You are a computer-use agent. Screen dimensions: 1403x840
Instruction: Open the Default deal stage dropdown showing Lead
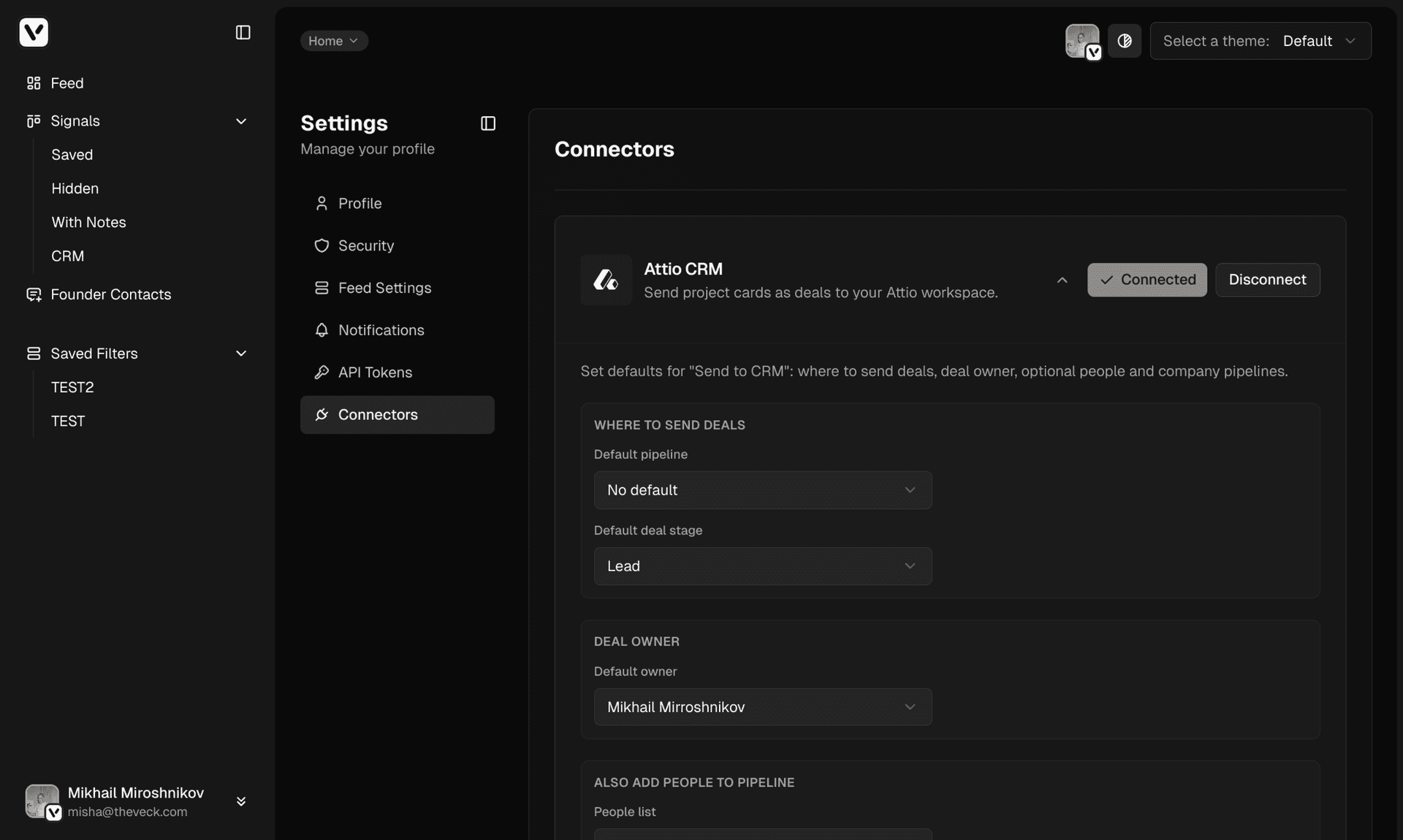point(762,566)
